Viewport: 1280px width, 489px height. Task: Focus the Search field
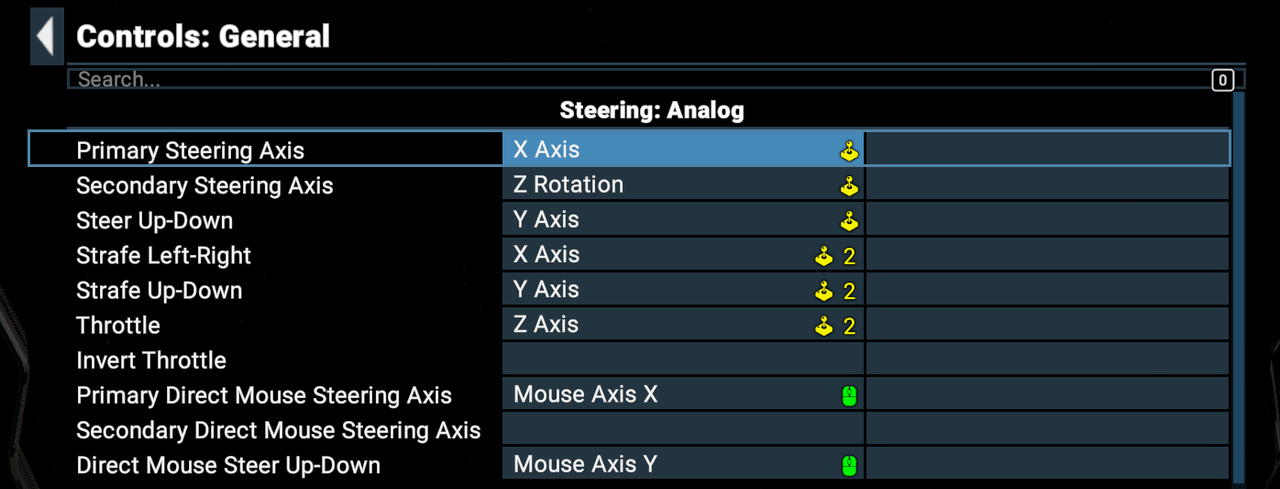(x=638, y=79)
